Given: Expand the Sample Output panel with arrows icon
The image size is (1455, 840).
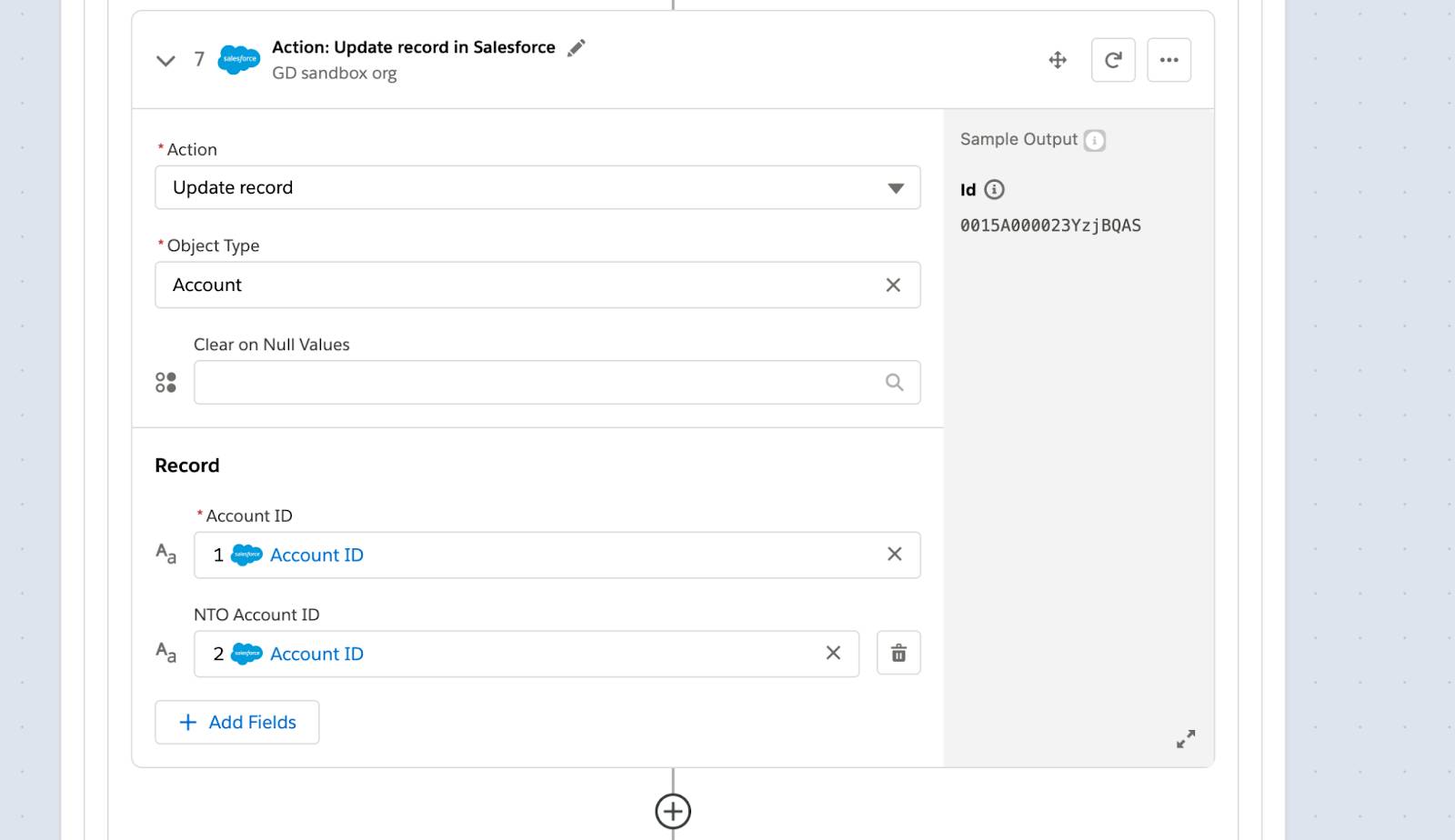Looking at the screenshot, I should (x=1186, y=739).
